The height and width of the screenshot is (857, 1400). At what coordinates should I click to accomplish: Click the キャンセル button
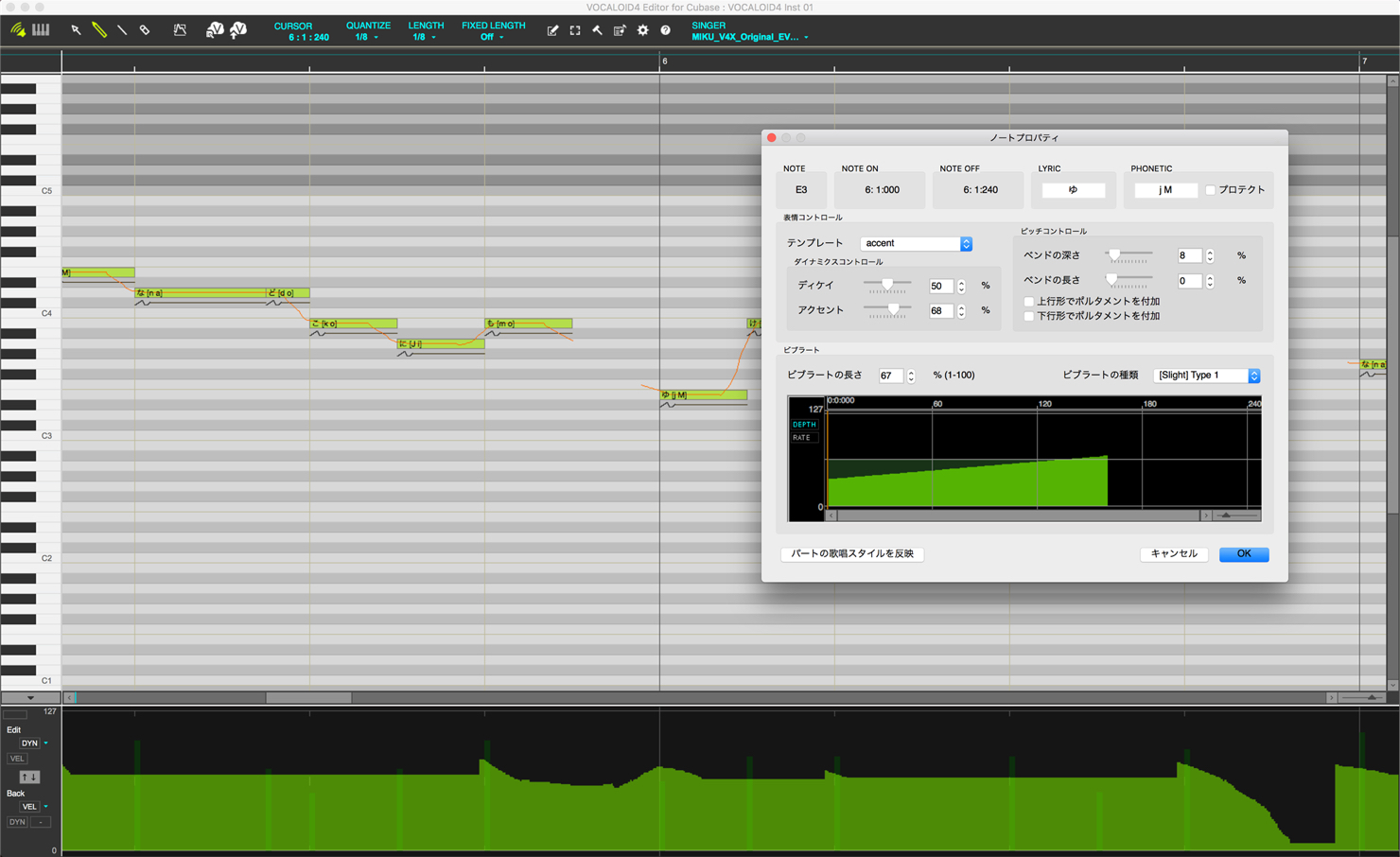tap(1174, 554)
